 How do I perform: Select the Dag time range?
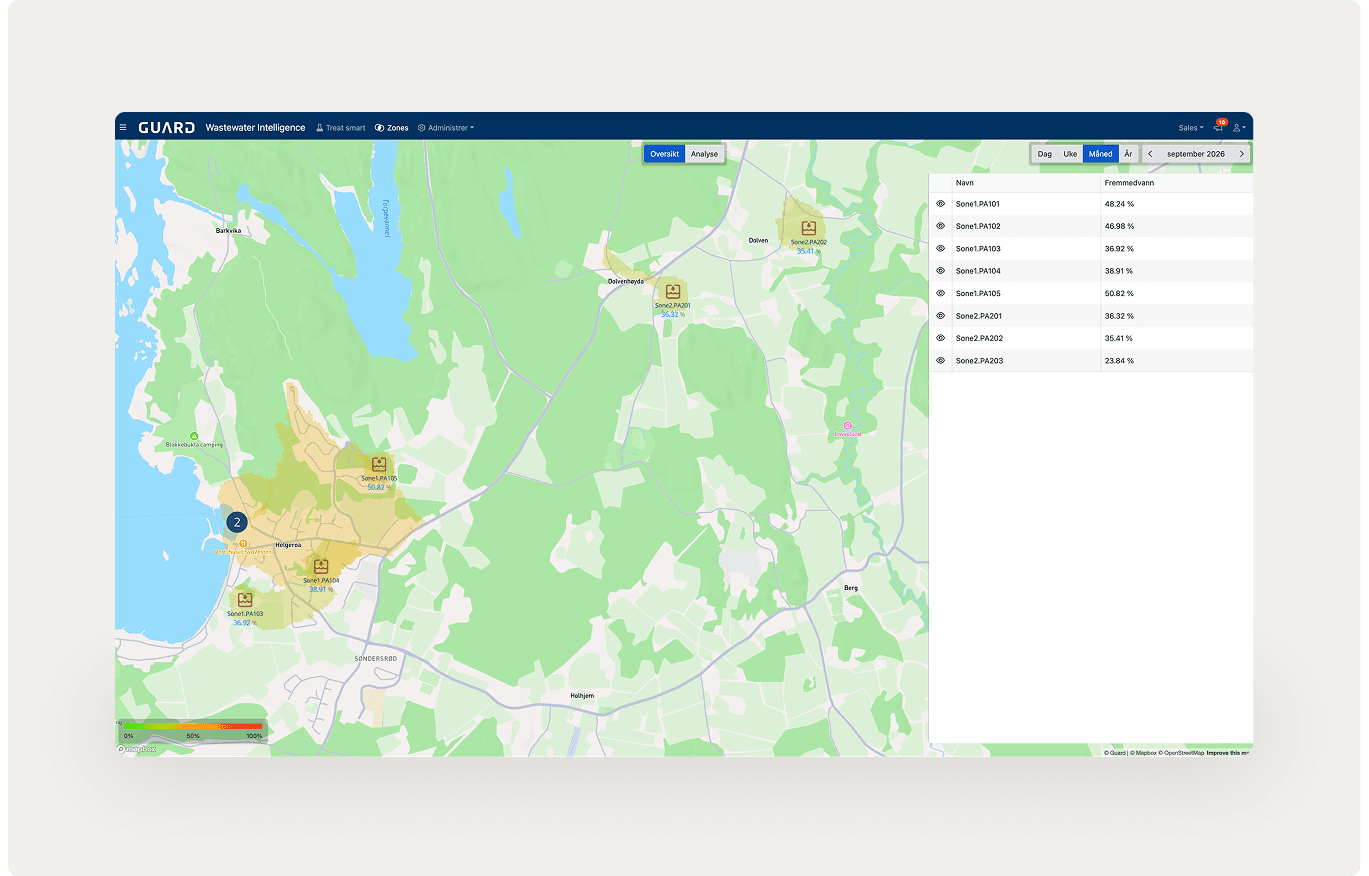1045,154
